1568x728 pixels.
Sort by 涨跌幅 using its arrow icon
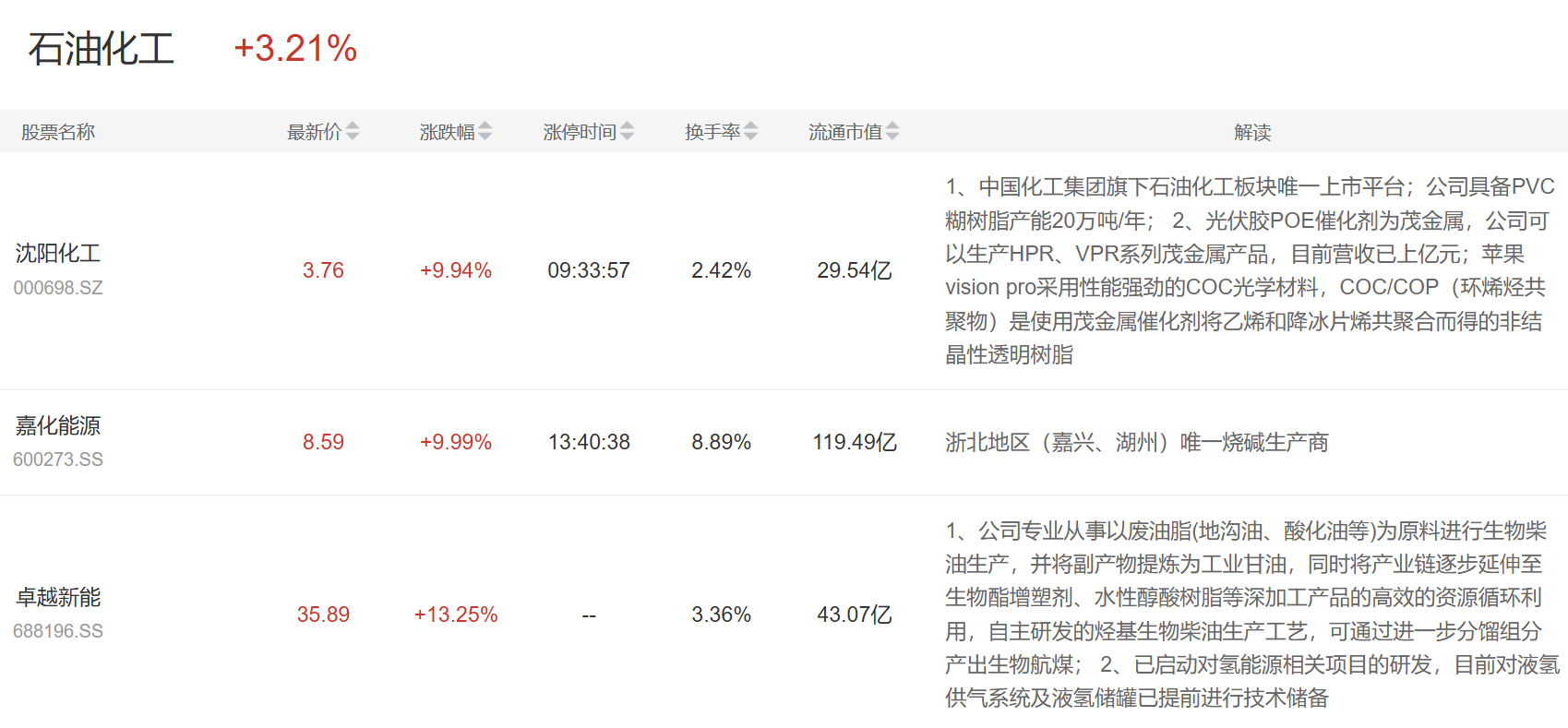(485, 132)
